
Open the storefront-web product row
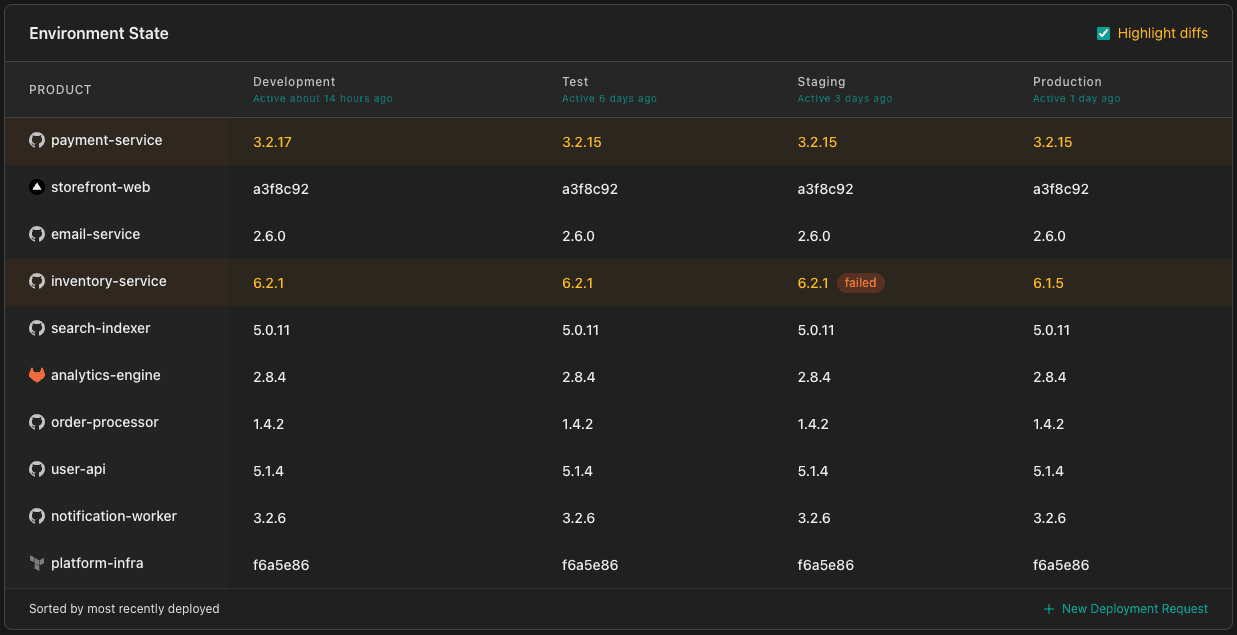618,188
